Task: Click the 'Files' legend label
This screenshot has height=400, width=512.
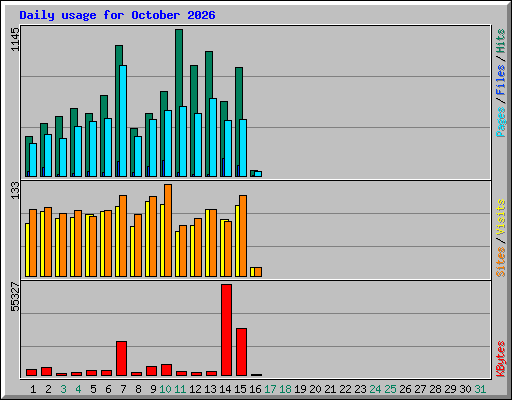Action: [x=500, y=80]
